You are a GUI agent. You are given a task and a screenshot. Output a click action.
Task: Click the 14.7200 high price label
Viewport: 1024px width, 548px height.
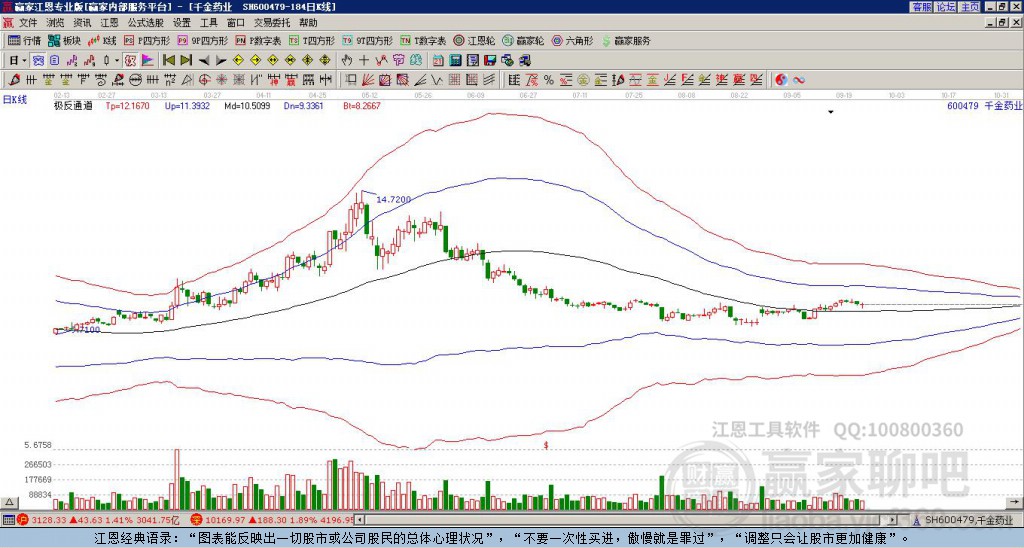coord(394,199)
